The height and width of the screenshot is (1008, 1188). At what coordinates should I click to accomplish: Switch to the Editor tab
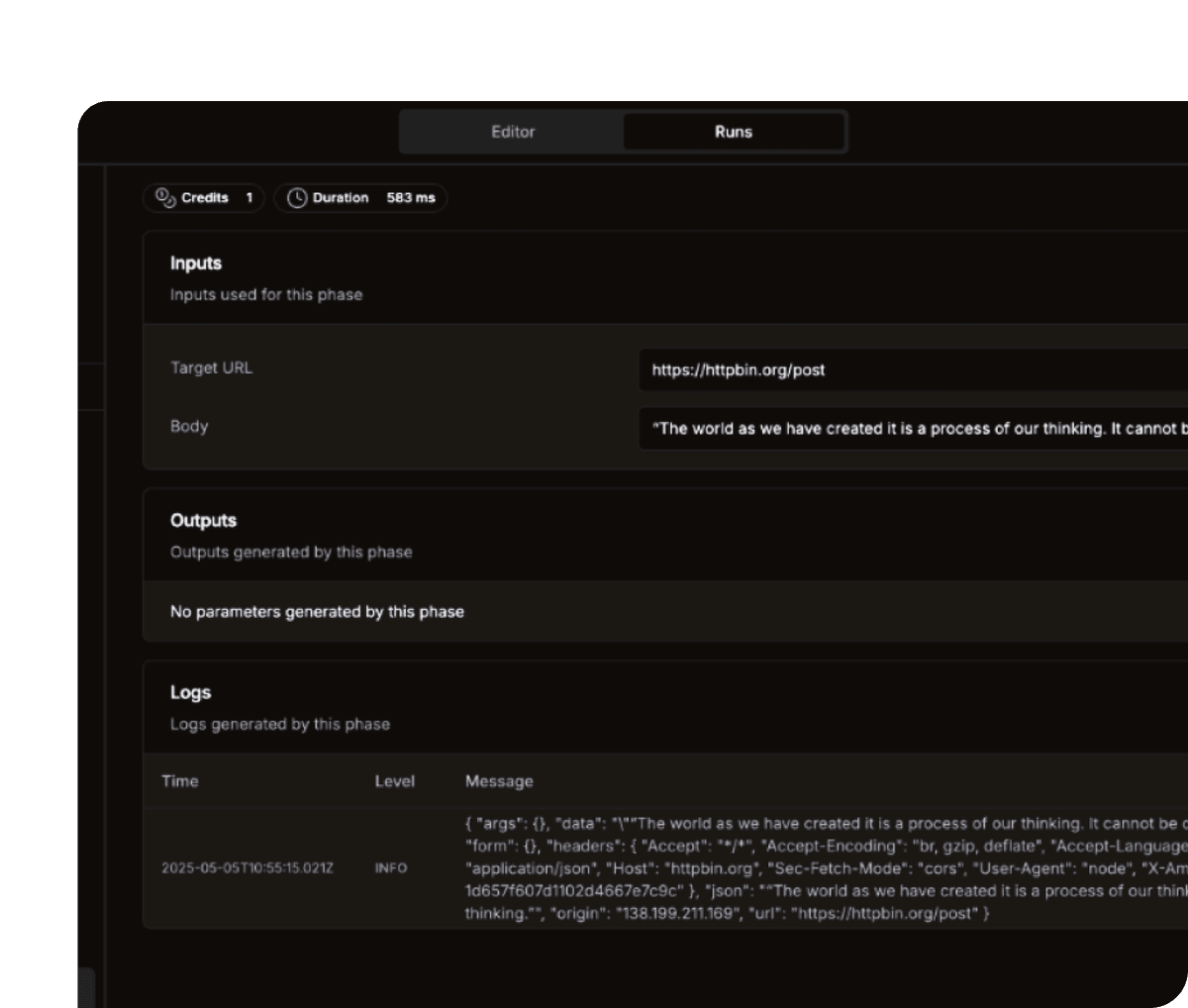pos(512,132)
